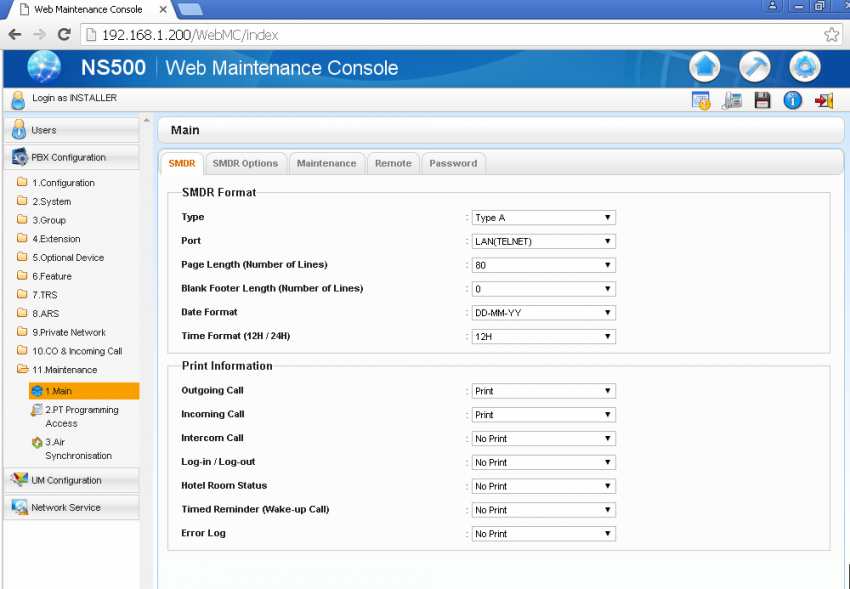The height and width of the screenshot is (589, 850).
Task: Click the calendar alert icon in toolbar
Action: pyautogui.click(x=701, y=100)
